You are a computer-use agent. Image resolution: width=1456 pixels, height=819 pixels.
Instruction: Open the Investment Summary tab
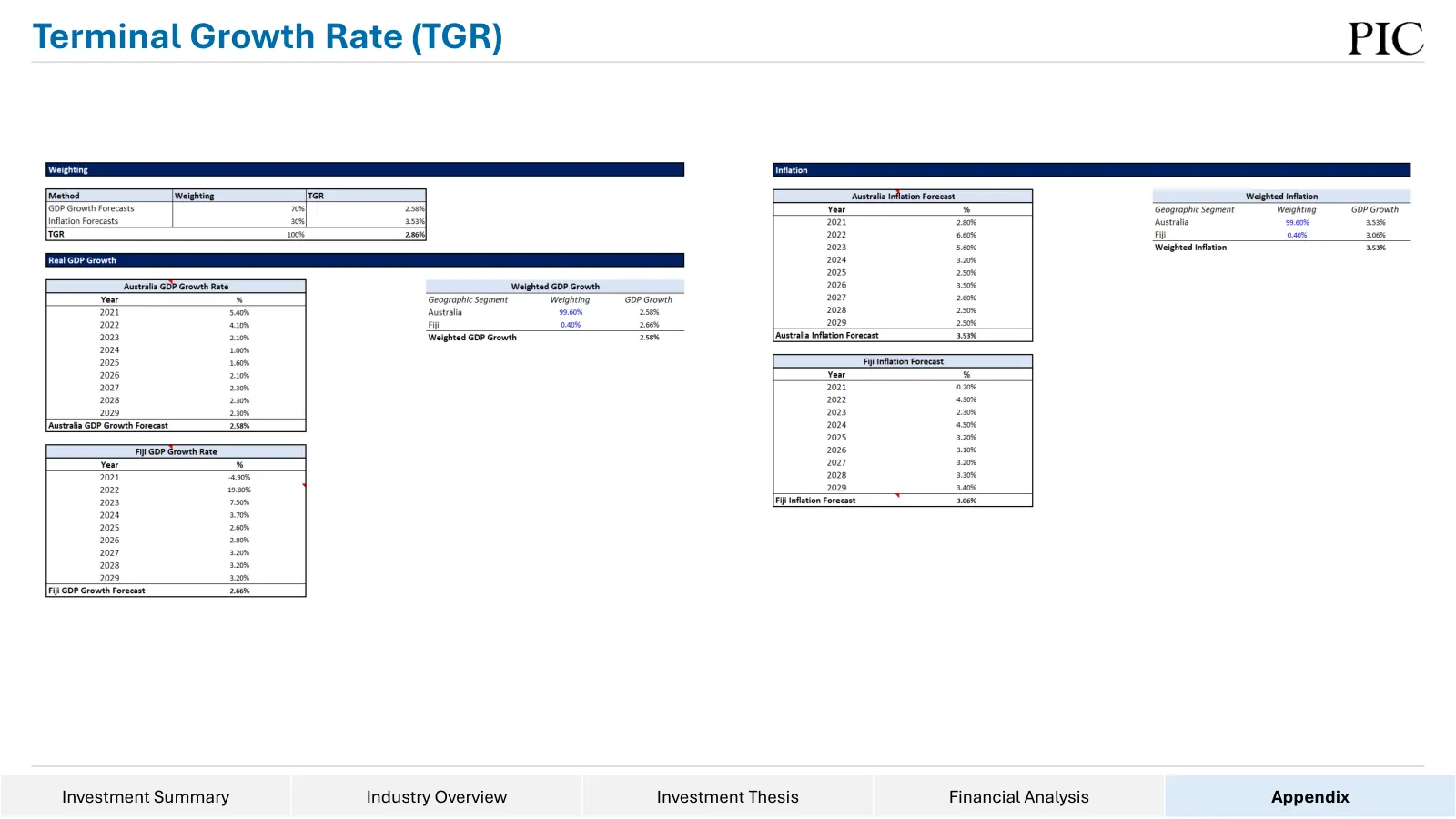click(146, 797)
